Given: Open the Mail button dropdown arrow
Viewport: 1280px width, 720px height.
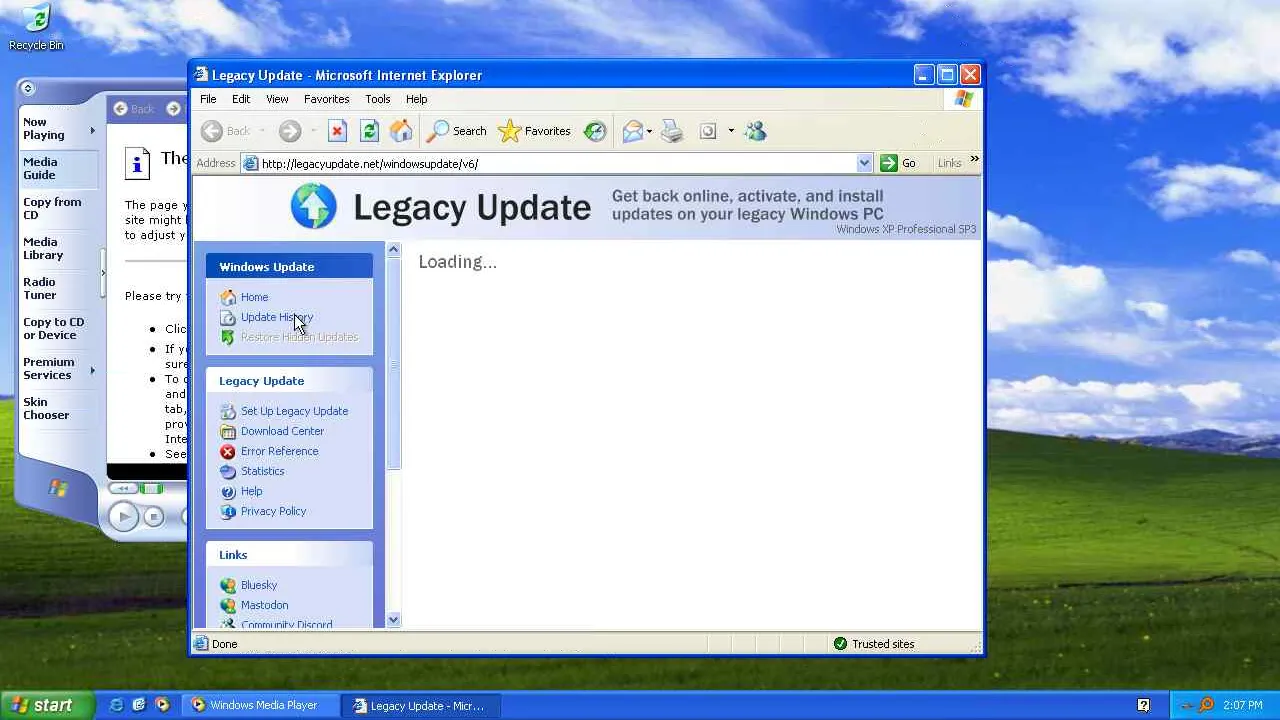Looking at the screenshot, I should (x=649, y=131).
